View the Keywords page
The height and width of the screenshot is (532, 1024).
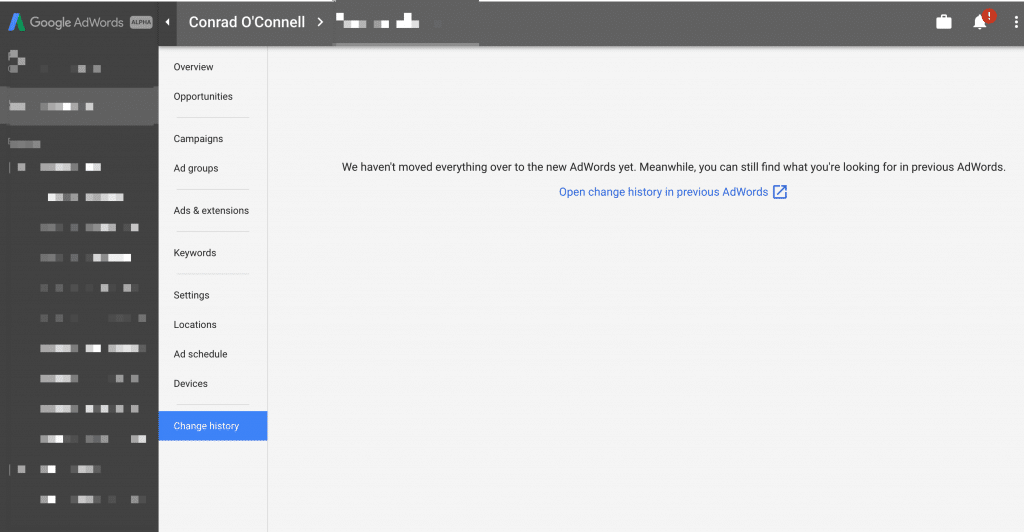(195, 253)
